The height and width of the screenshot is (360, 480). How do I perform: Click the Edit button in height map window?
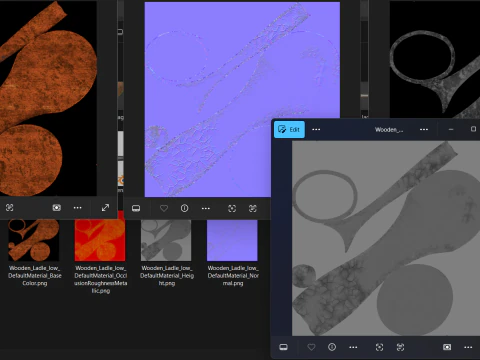(289, 129)
